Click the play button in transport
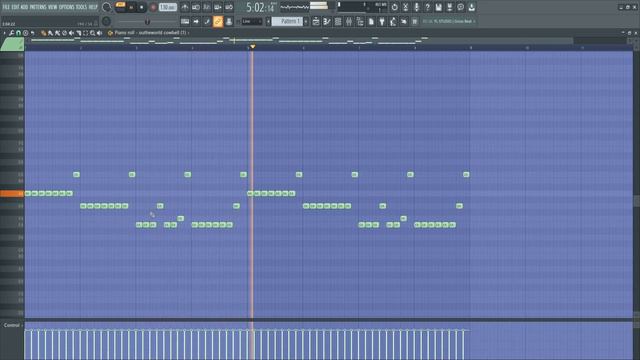 tap(131, 7)
